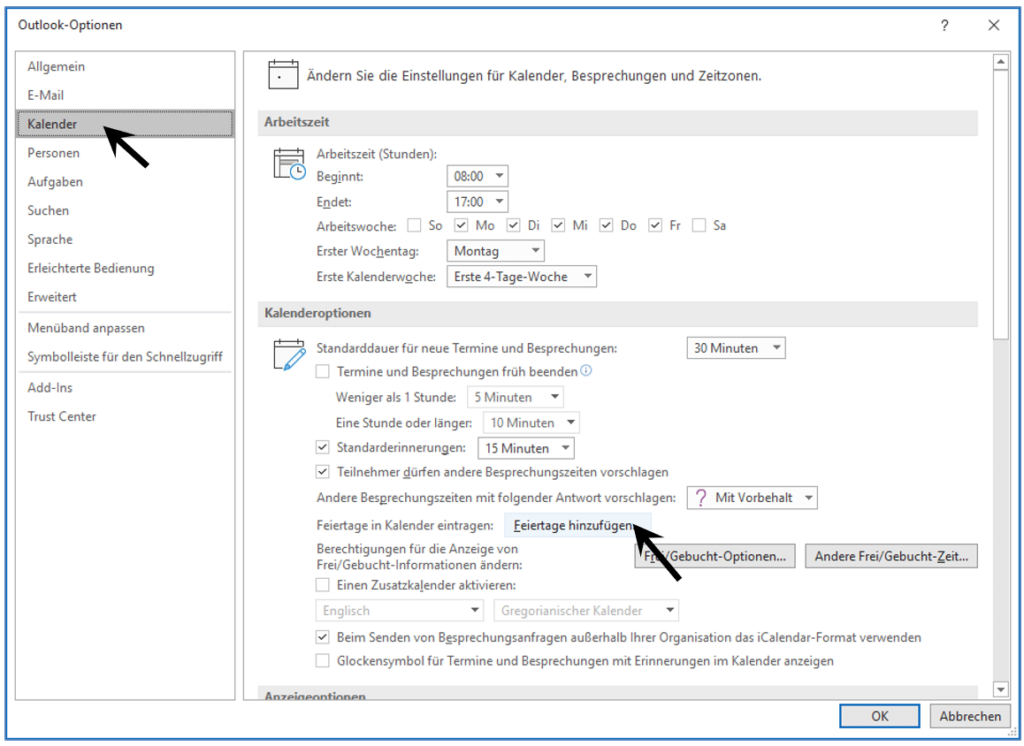This screenshot has width=1024, height=746.
Task: Uncheck 'Teilnehmer dürfen andere Besprechungszeiten vorschlagen'
Action: (323, 472)
